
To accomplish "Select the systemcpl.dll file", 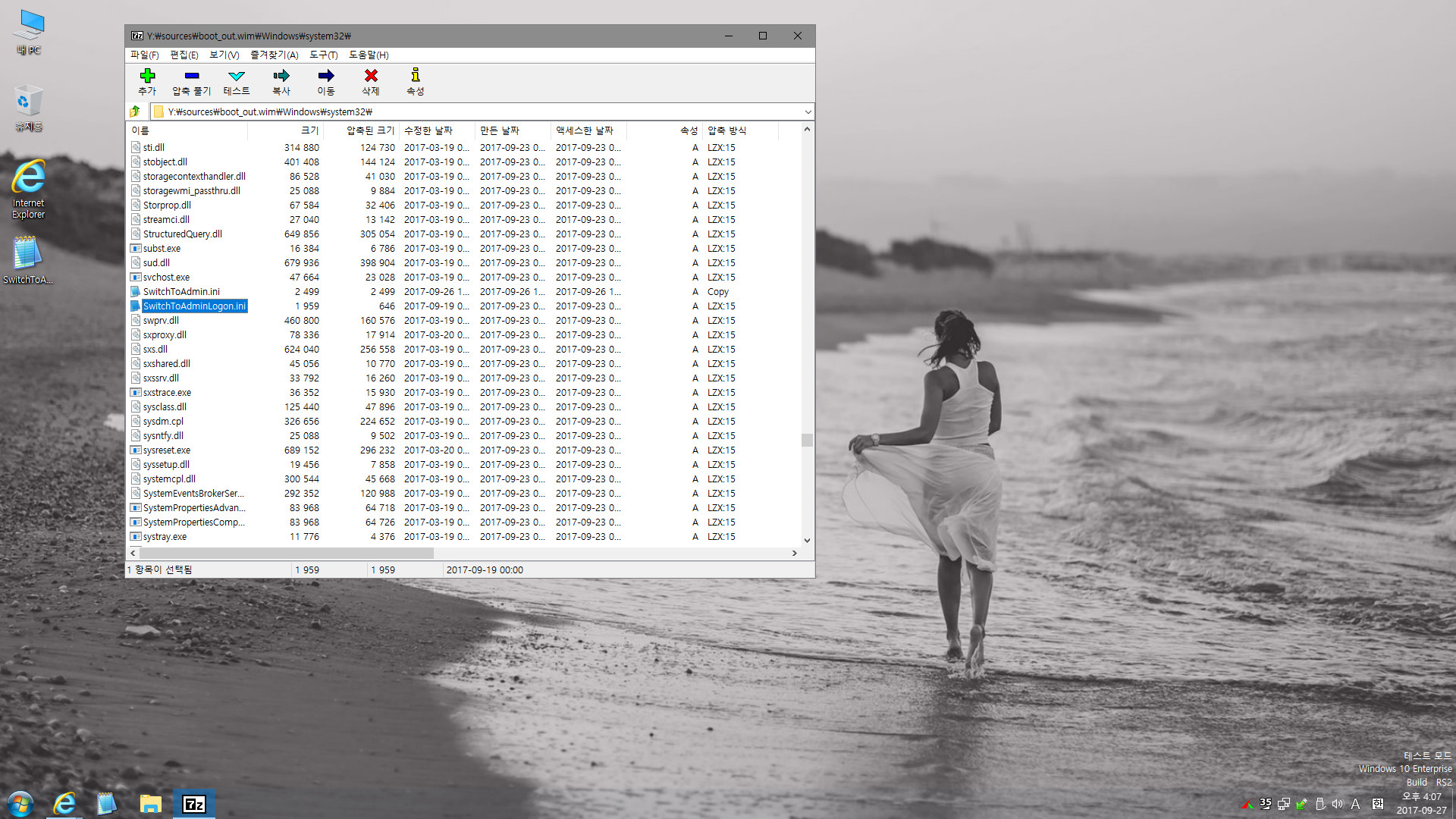I will [169, 479].
